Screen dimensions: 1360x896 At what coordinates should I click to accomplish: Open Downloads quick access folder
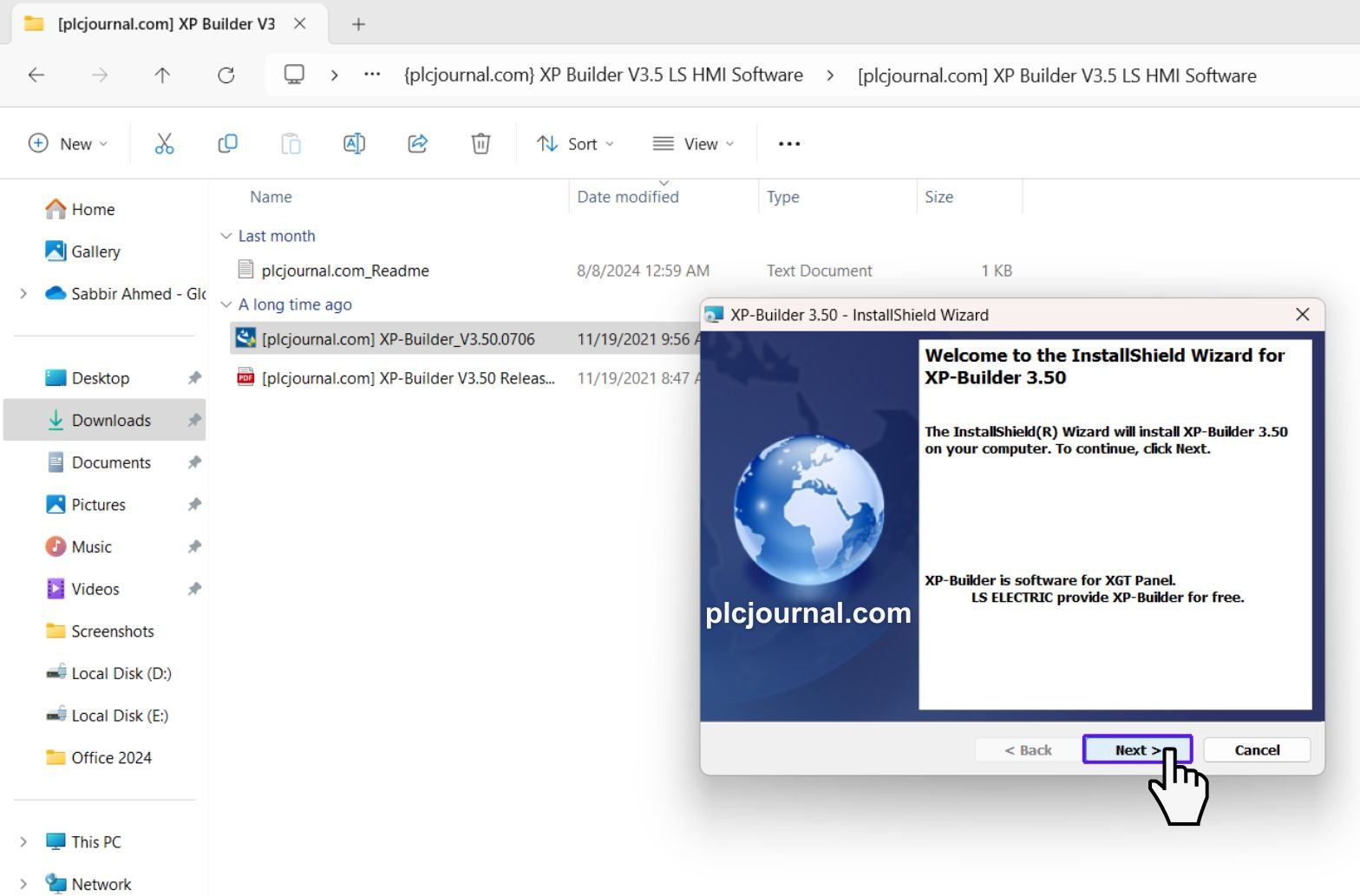[111, 421]
